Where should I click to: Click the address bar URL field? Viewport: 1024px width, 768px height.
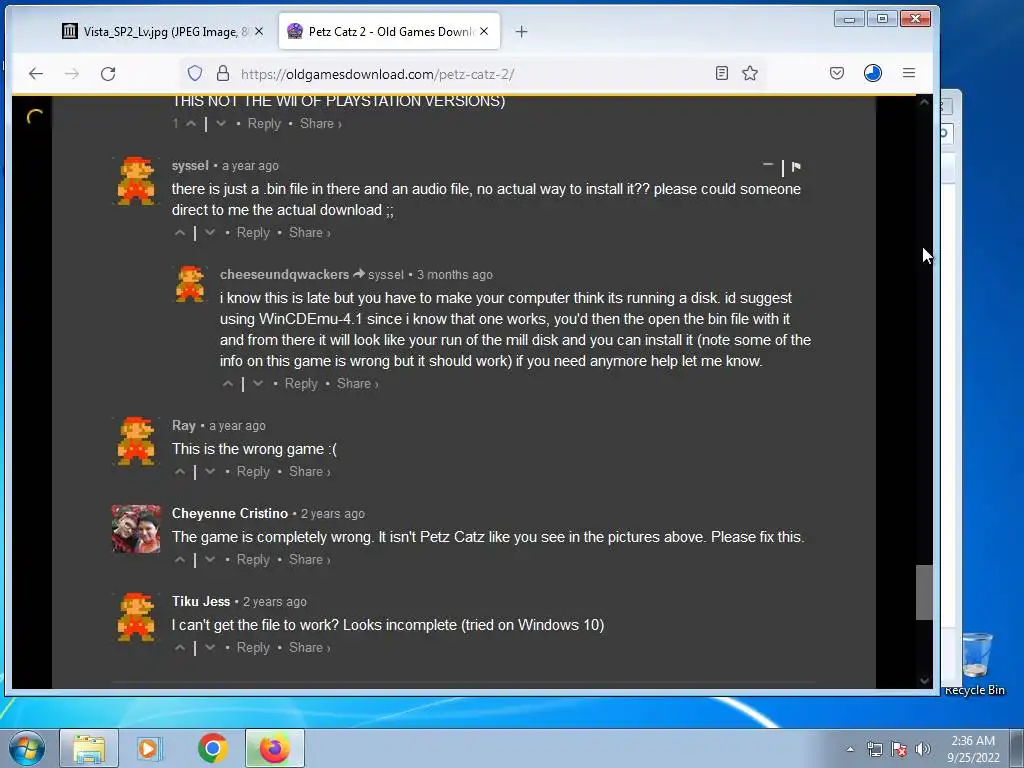coord(473,74)
